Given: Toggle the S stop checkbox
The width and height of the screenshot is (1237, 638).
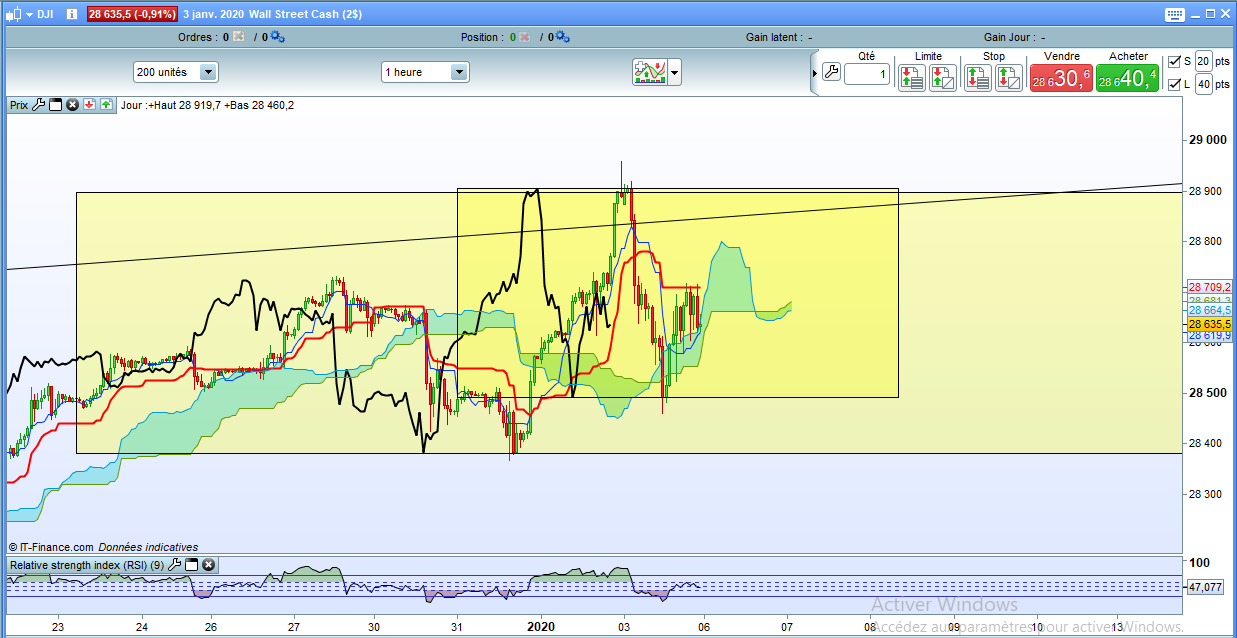Looking at the screenshot, I should [1174, 62].
